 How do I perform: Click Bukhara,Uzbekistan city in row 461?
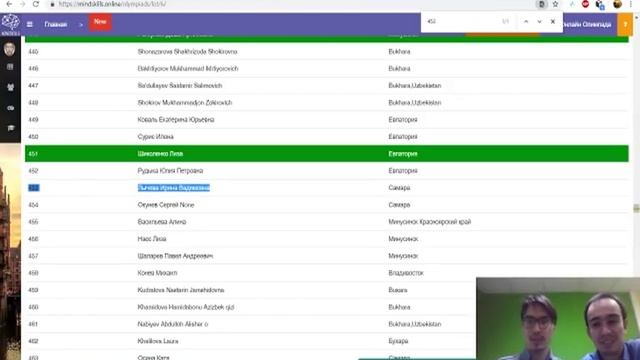pos(415,324)
